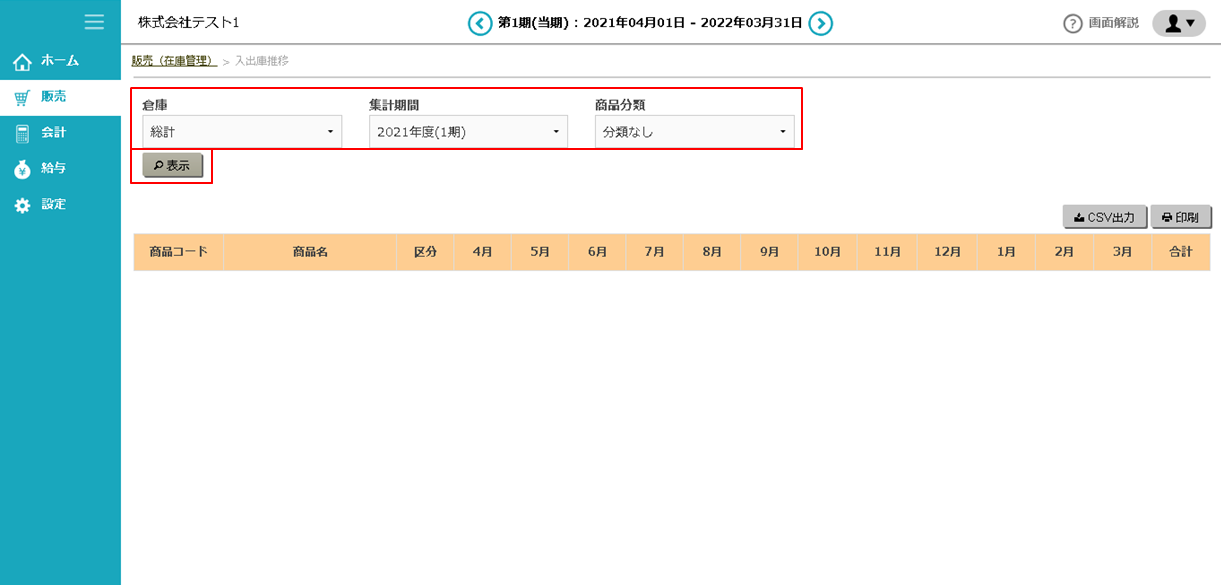The height and width of the screenshot is (585, 1221).
Task: Click the hamburger menu icon in sidebar
Action: [x=94, y=22]
